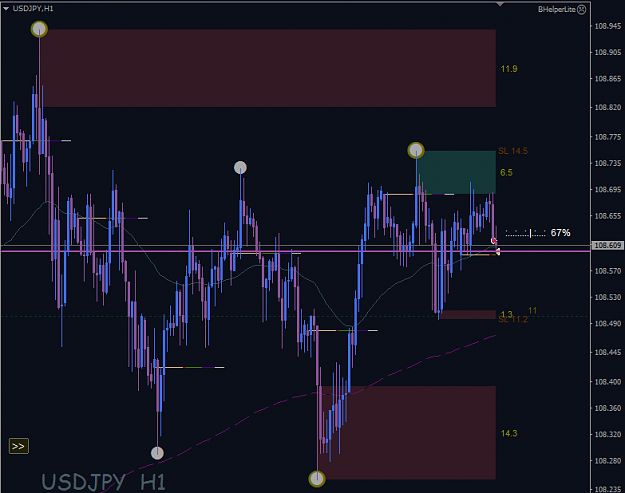This screenshot has width=625, height=493.
Task: Select the magenta horizontal price line
Action: click(x=295, y=251)
